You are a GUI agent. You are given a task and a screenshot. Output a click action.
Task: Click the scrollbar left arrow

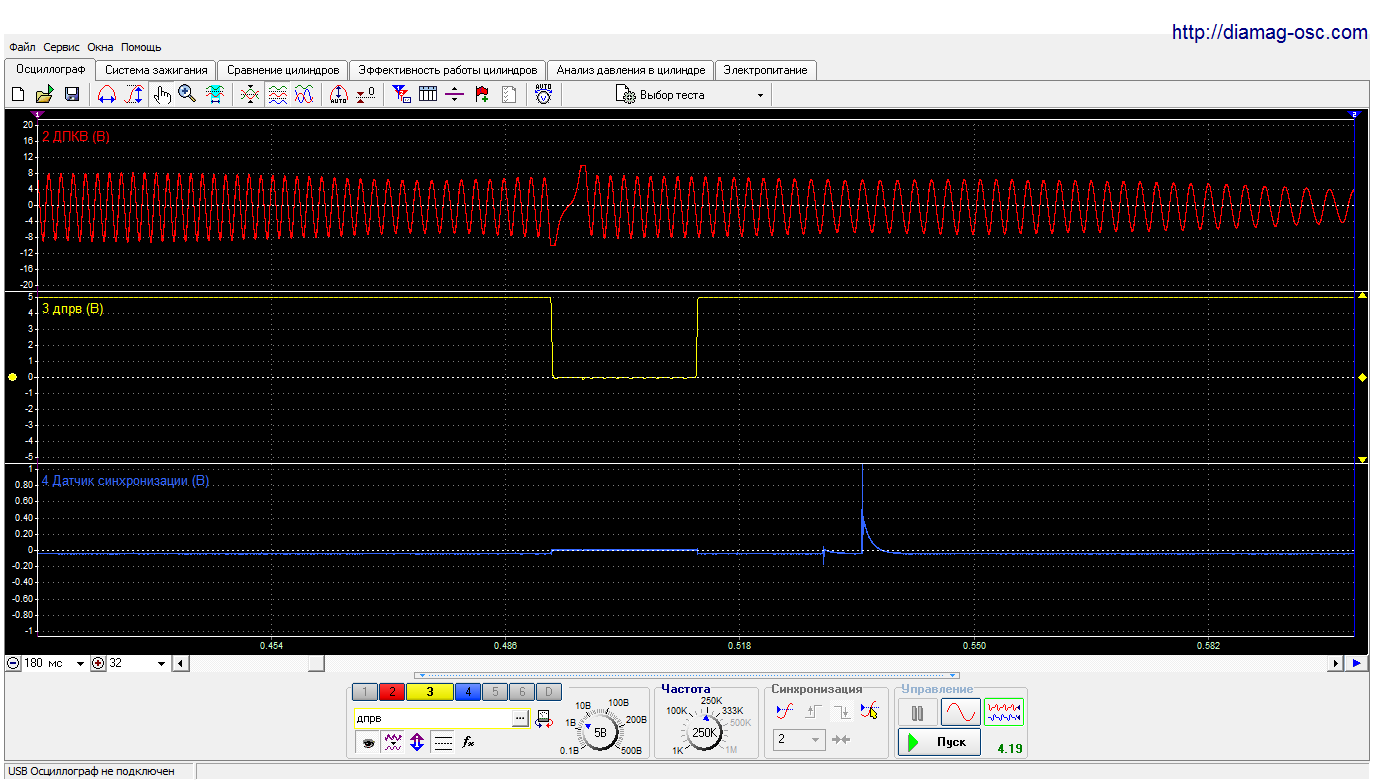(181, 664)
